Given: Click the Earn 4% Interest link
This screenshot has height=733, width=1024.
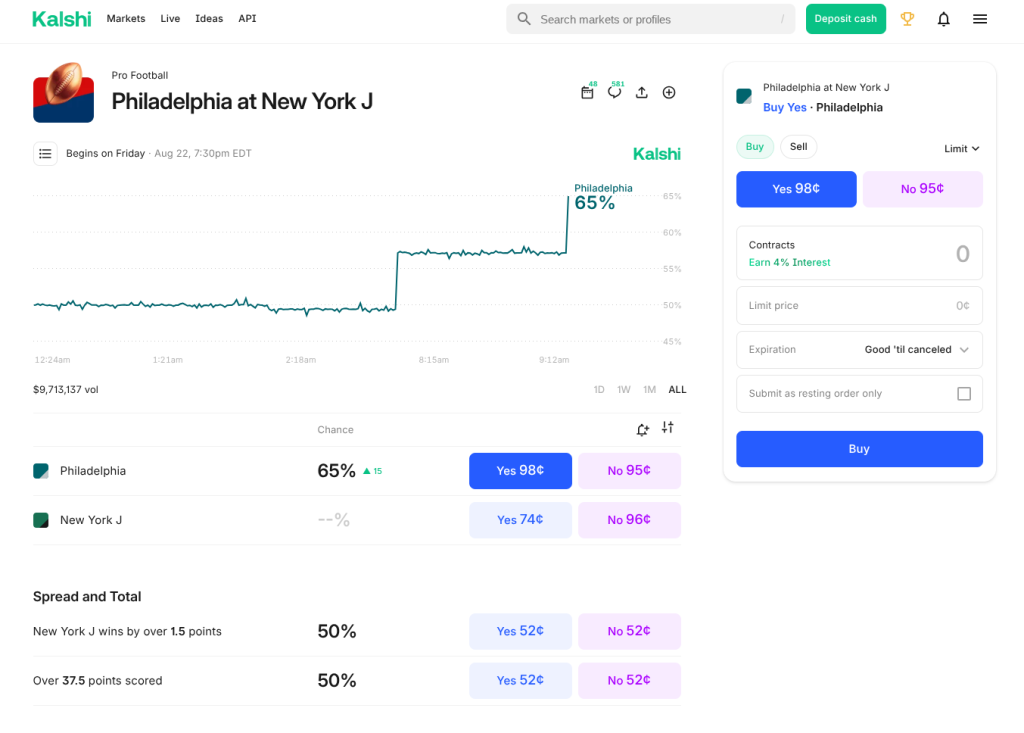Looking at the screenshot, I should 790,263.
